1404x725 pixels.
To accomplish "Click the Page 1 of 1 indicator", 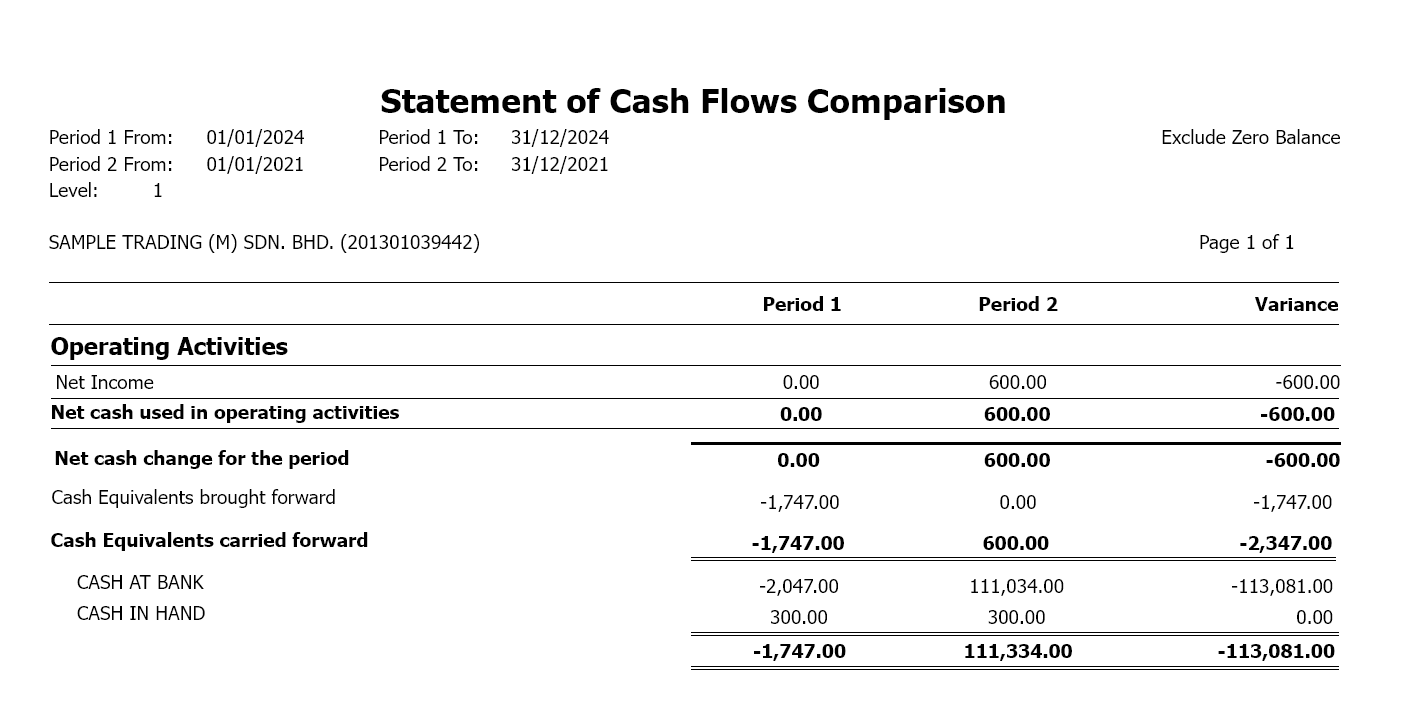I will click(x=1246, y=243).
